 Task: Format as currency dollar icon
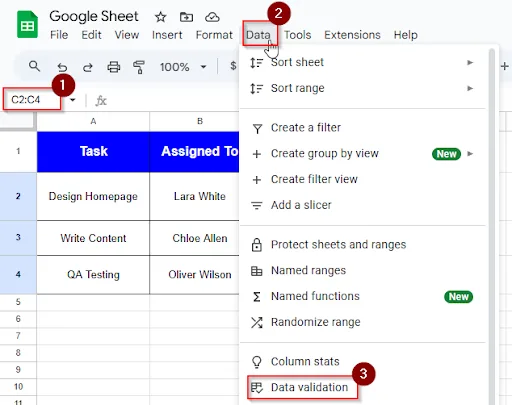point(233,66)
